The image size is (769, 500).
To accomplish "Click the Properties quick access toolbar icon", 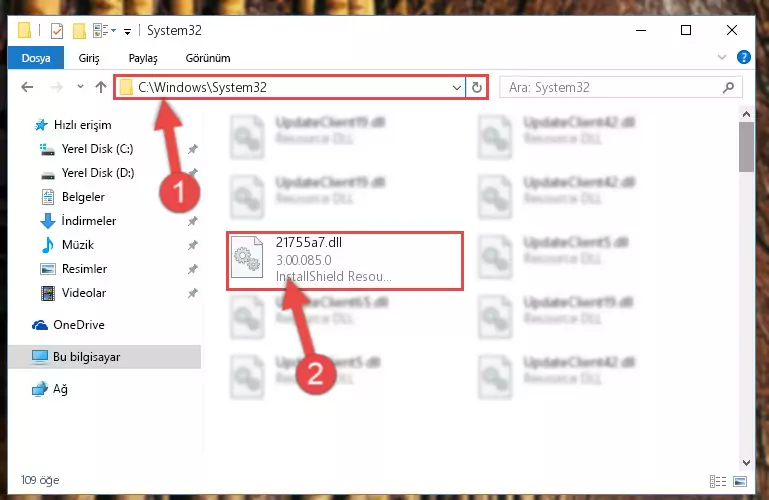I will [57, 31].
